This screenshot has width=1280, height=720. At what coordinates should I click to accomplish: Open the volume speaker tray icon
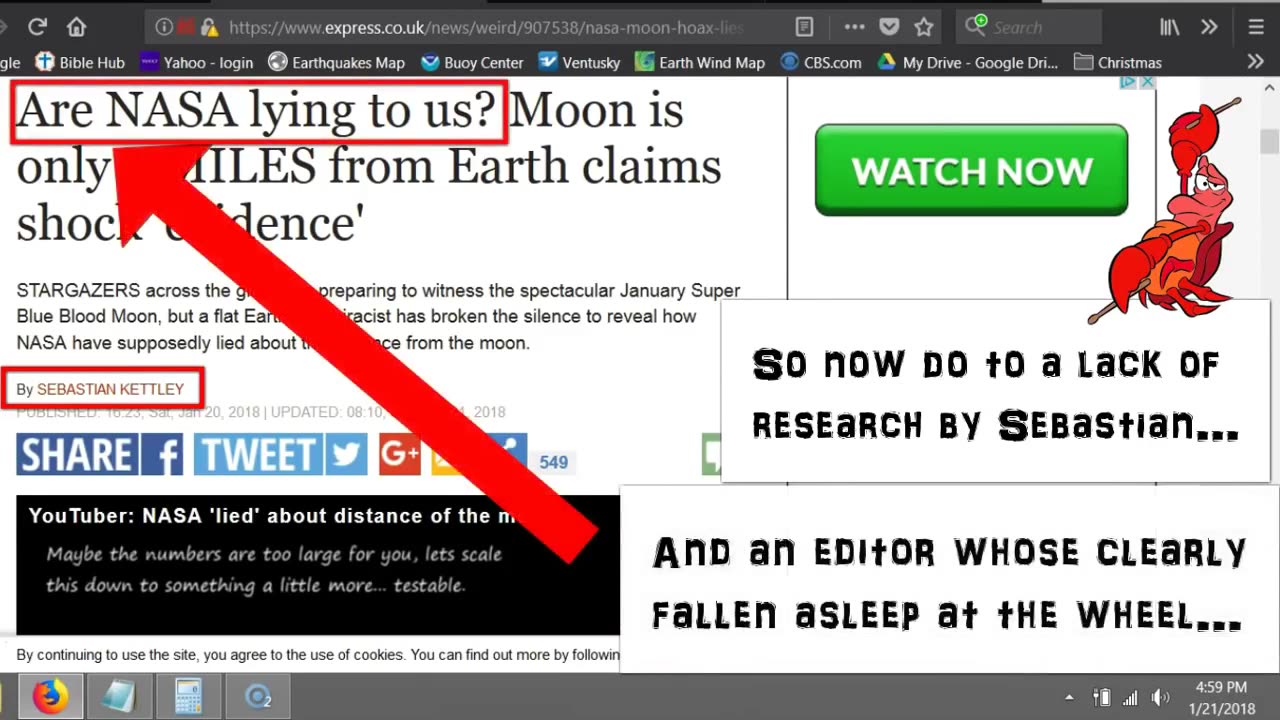1160,697
